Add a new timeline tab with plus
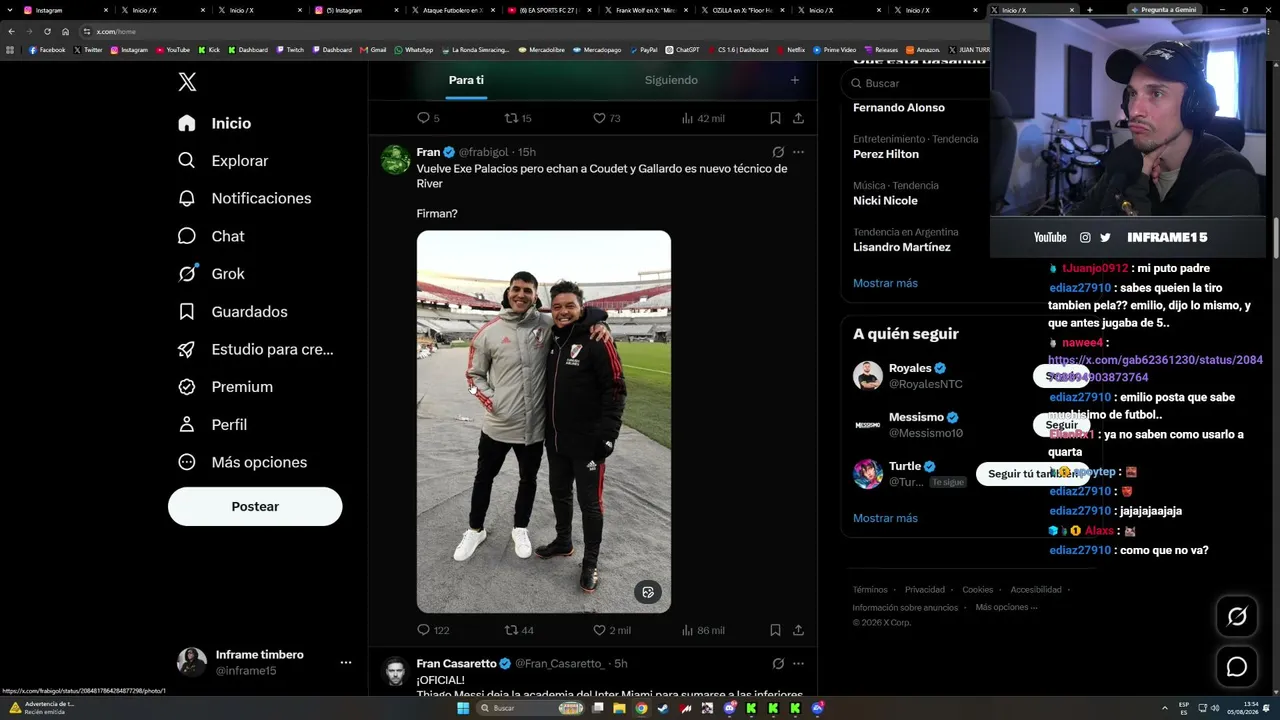Screen dimensions: 1280x720 click(x=795, y=80)
